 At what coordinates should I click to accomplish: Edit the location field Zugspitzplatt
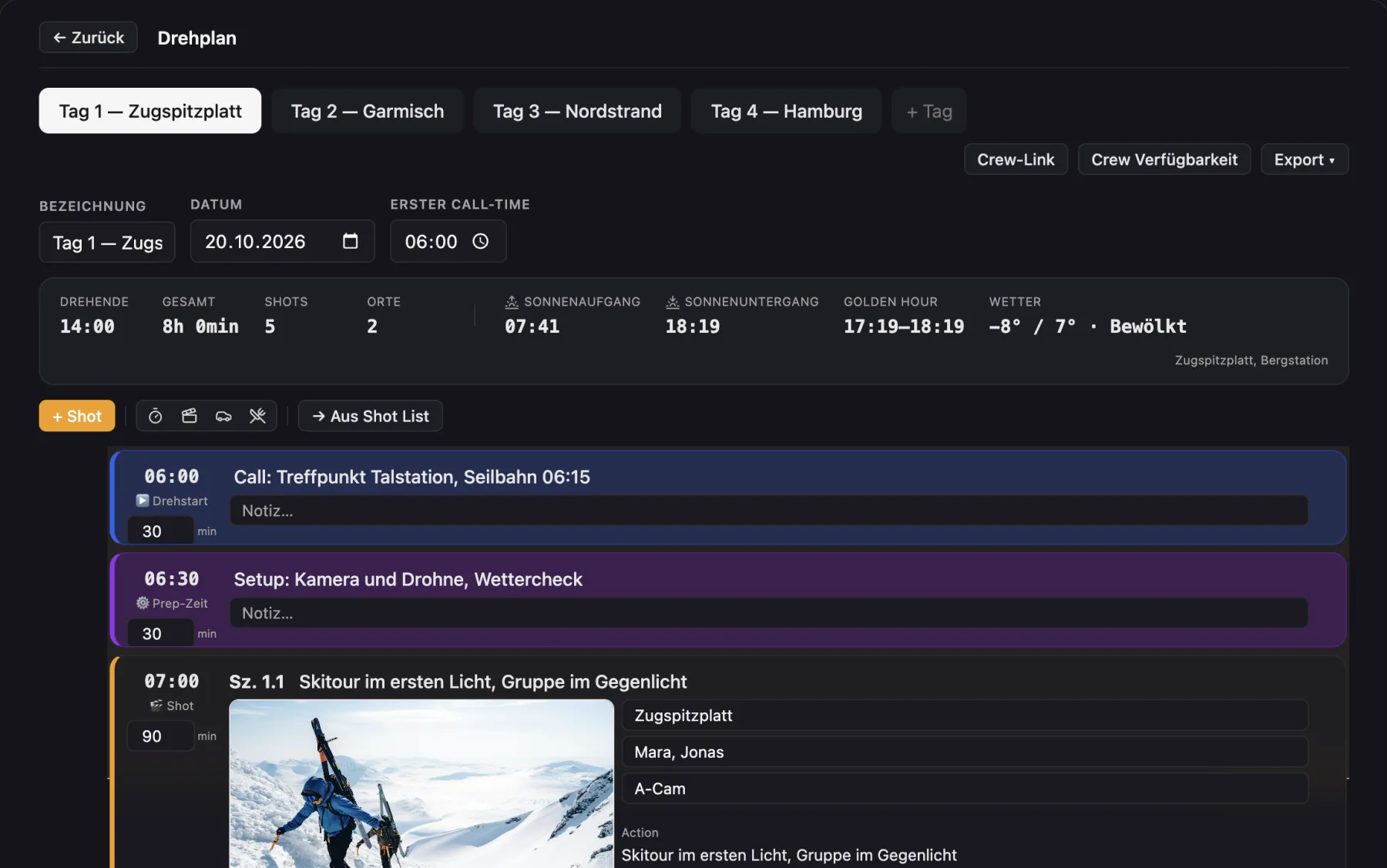pyautogui.click(x=965, y=716)
